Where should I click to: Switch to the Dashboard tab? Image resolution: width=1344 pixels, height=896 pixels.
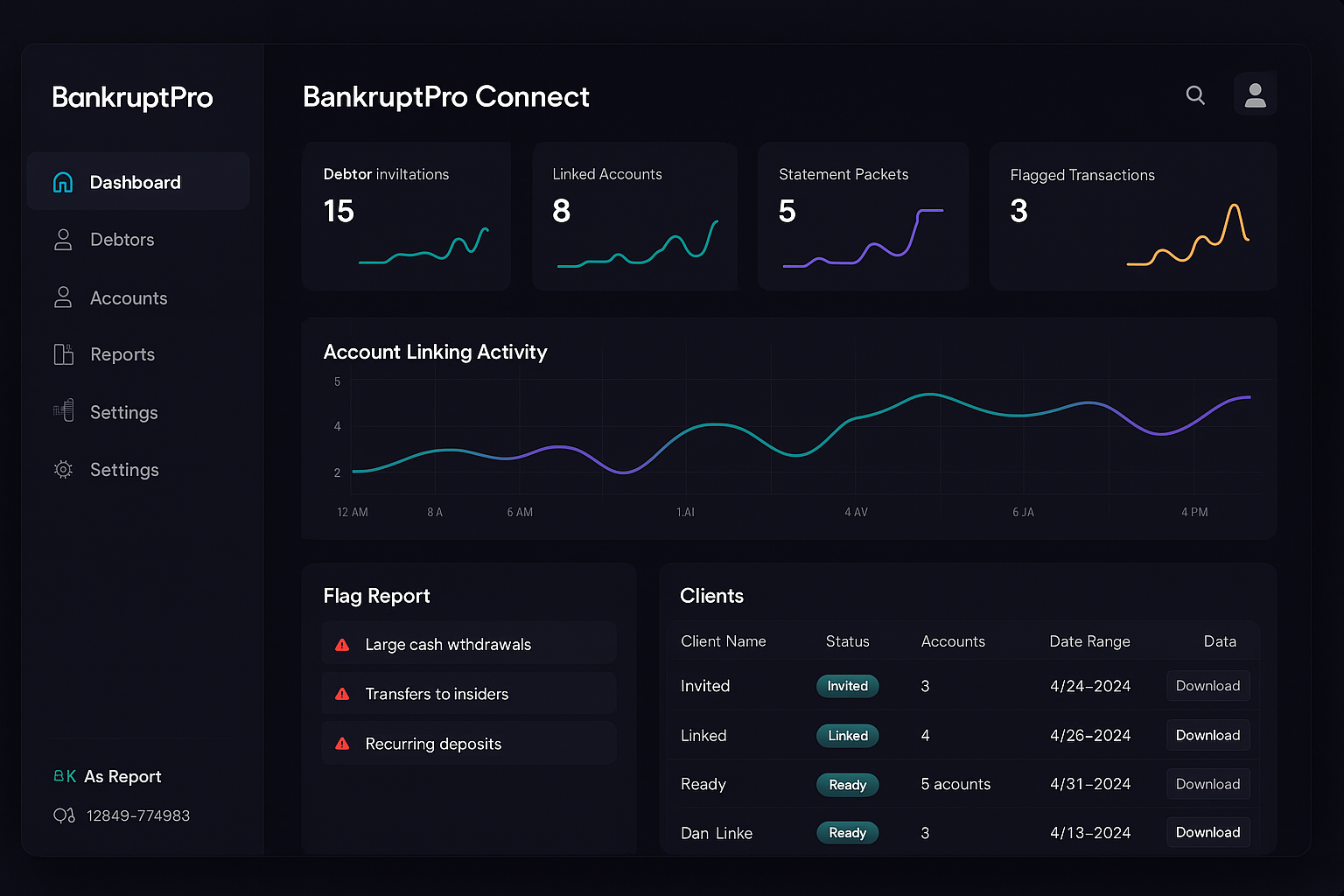[x=135, y=182]
